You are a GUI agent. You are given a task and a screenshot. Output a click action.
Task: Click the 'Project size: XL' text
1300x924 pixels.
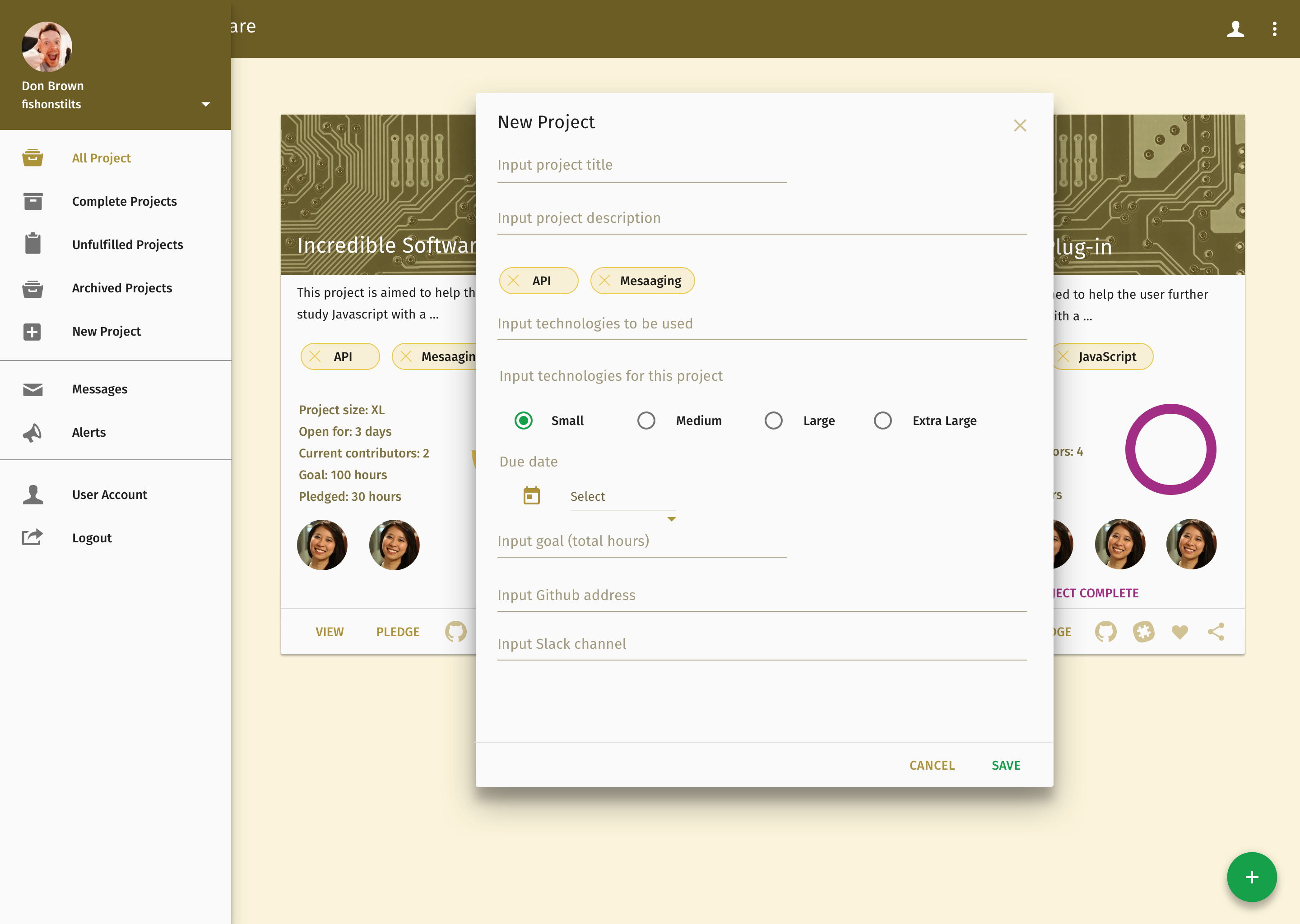pyautogui.click(x=342, y=410)
